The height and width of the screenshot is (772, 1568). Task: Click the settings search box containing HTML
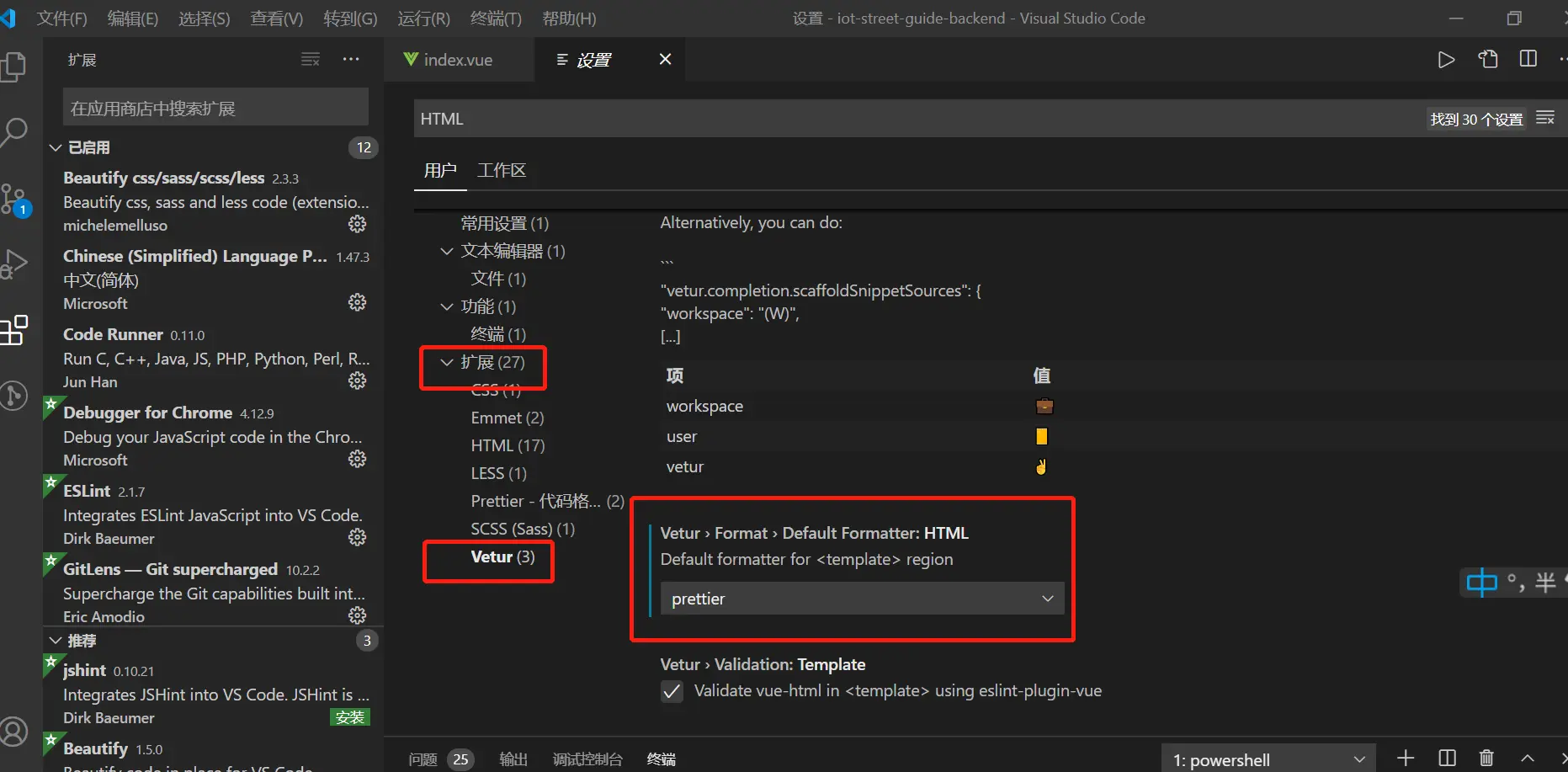tap(917, 119)
